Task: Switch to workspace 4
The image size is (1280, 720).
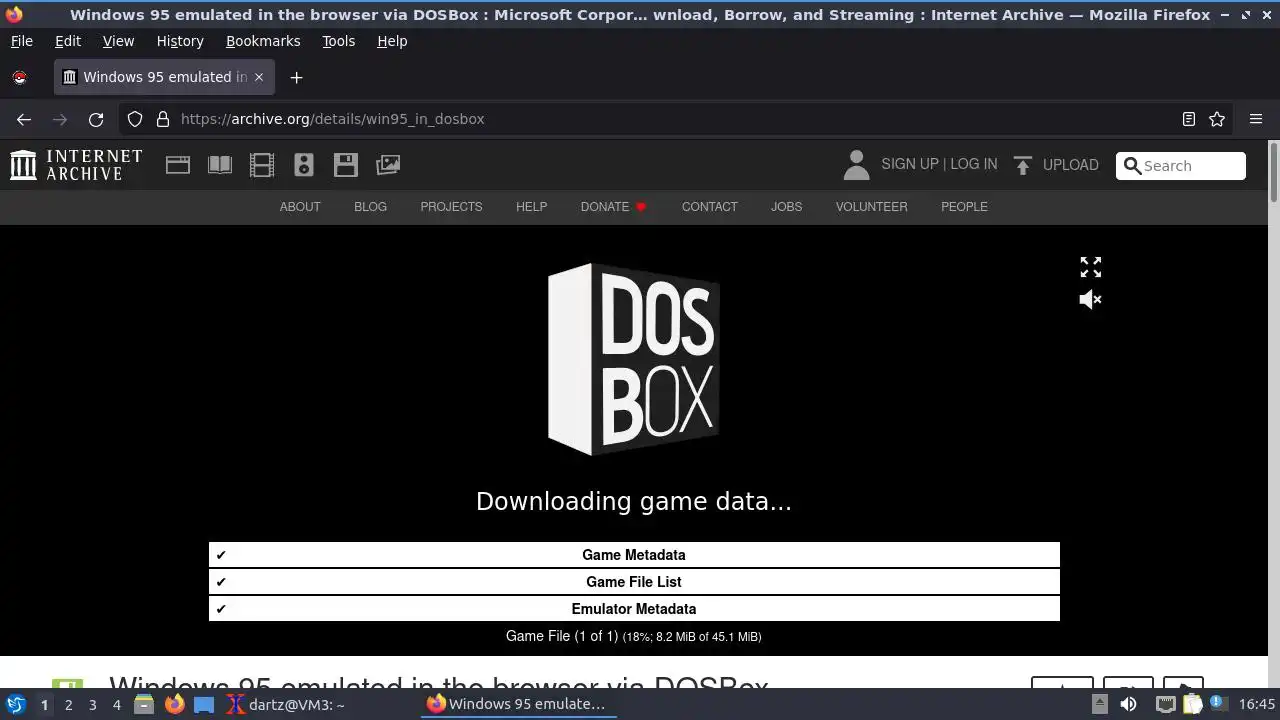Action: pos(116,705)
